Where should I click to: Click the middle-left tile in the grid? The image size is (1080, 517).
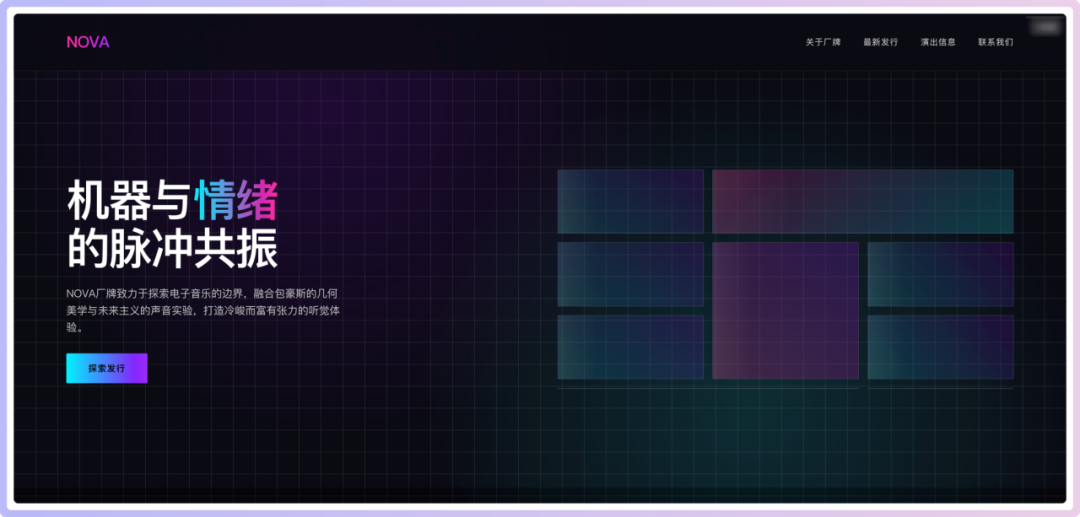(630, 274)
